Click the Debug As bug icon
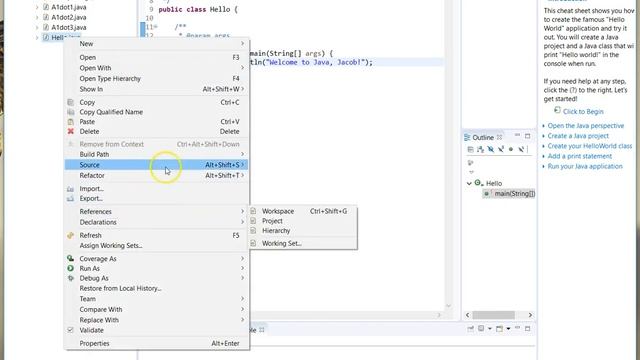 (71, 278)
